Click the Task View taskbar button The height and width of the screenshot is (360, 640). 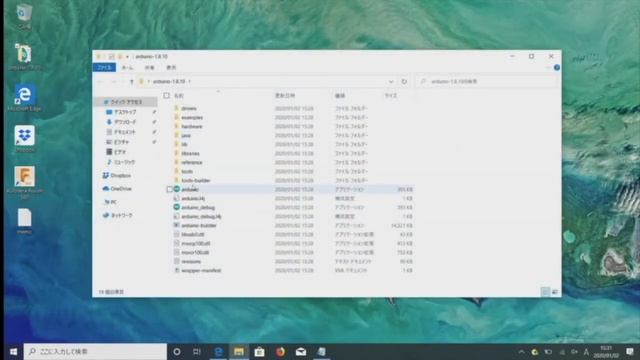[197, 351]
